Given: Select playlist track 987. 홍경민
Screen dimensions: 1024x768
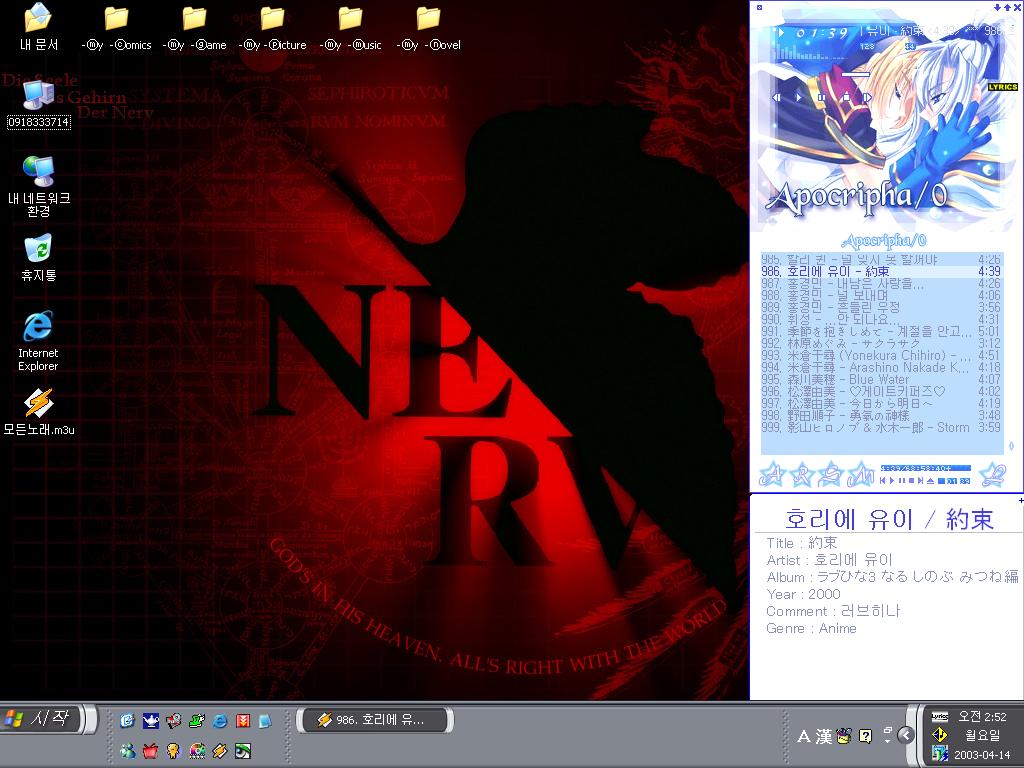Looking at the screenshot, I should pos(881,283).
